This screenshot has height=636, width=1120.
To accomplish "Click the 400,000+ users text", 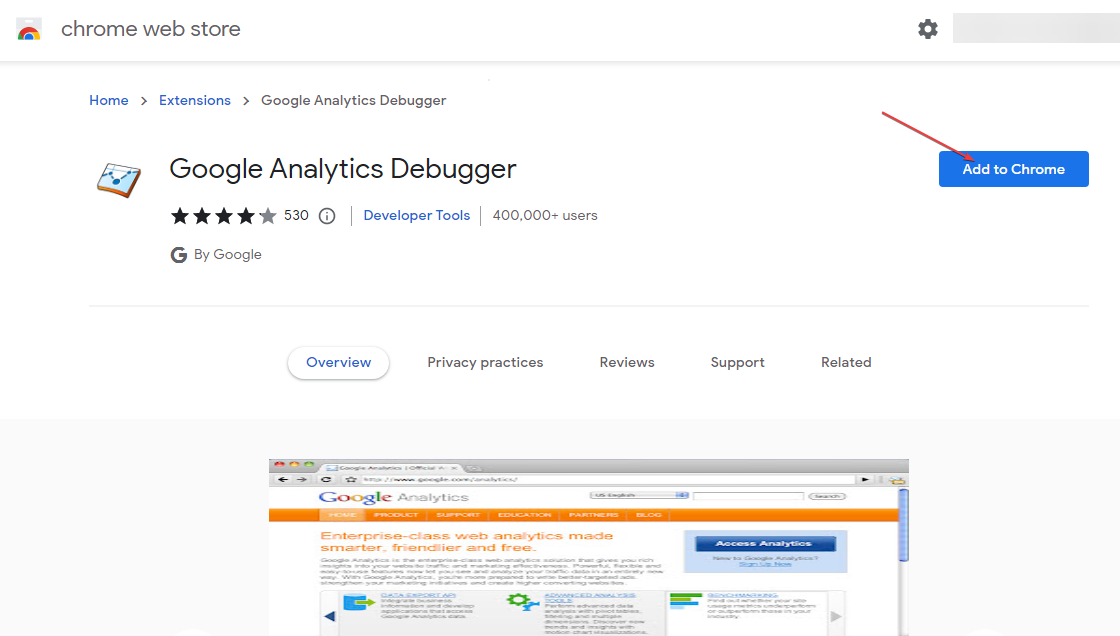I will click(545, 216).
